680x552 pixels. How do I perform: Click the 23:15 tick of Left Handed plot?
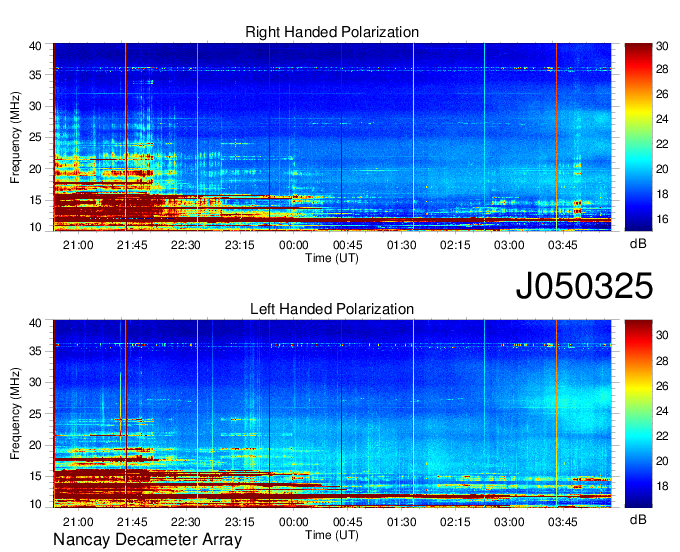[239, 522]
